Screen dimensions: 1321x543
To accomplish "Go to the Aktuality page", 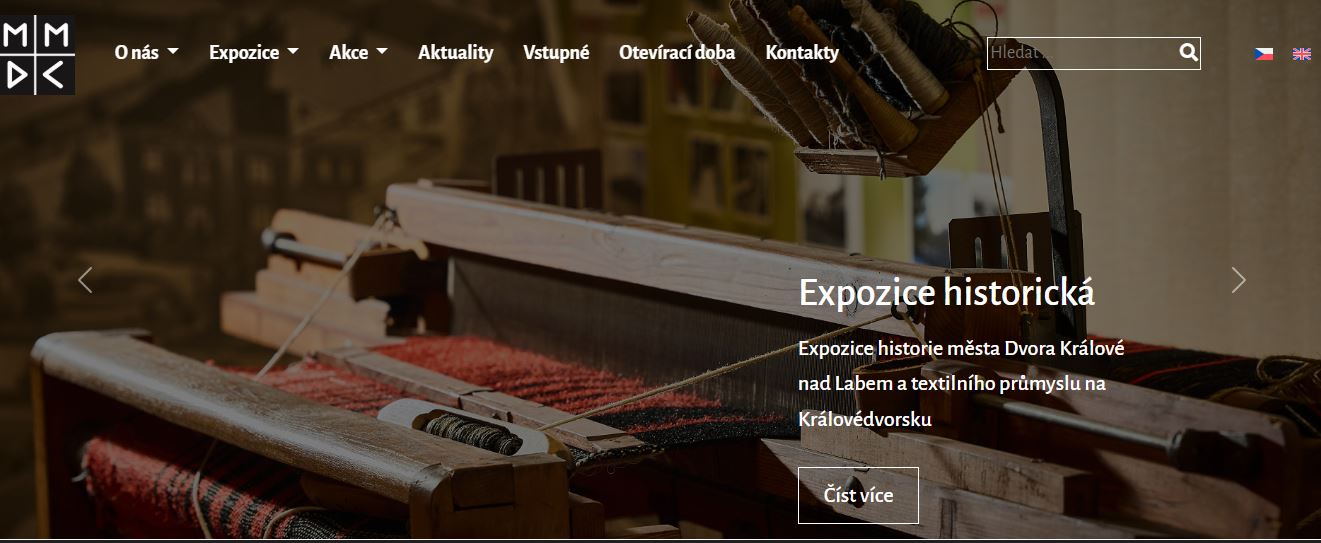I will pyautogui.click(x=456, y=53).
